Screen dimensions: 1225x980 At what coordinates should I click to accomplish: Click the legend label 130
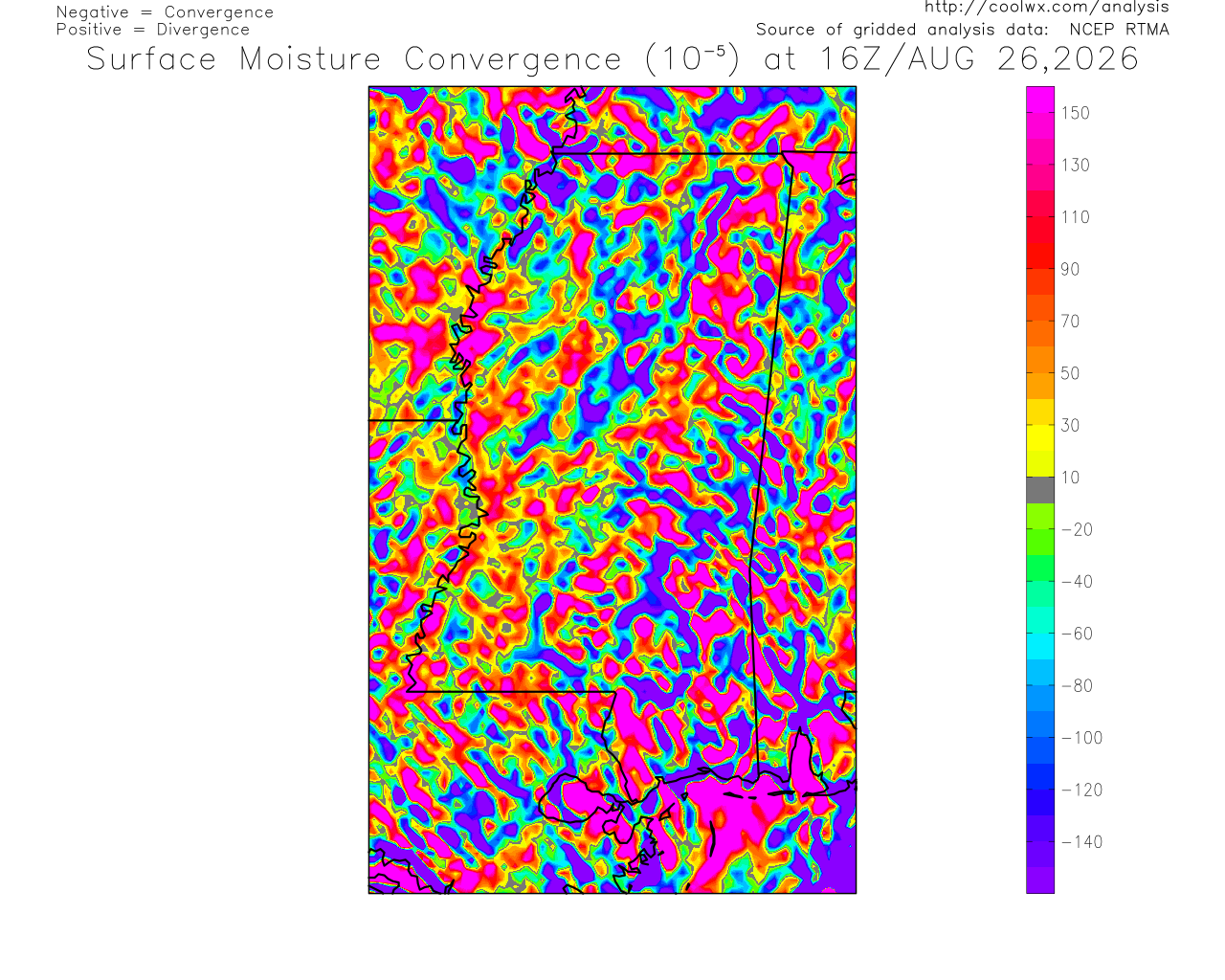[x=1076, y=166]
